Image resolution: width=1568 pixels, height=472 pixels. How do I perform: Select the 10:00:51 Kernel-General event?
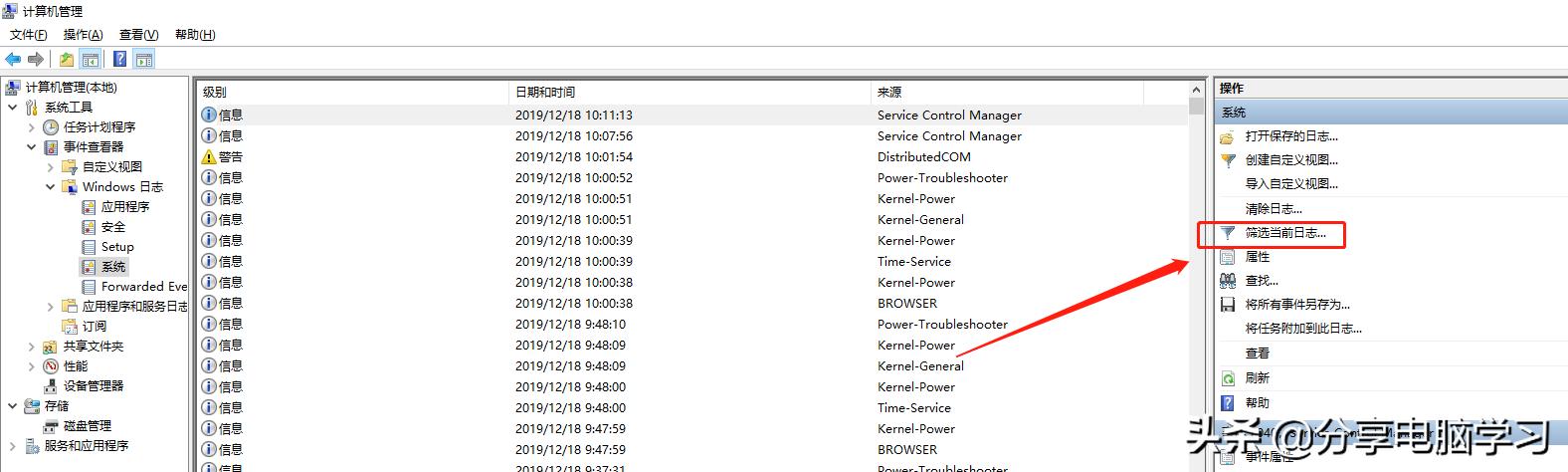point(693,220)
